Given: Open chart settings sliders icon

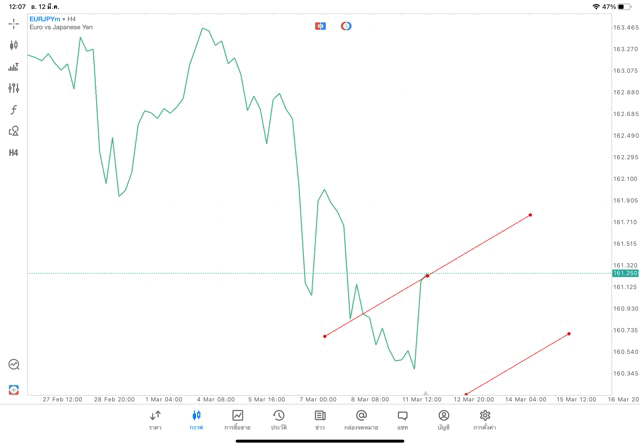Looking at the screenshot, I should 14,88.
